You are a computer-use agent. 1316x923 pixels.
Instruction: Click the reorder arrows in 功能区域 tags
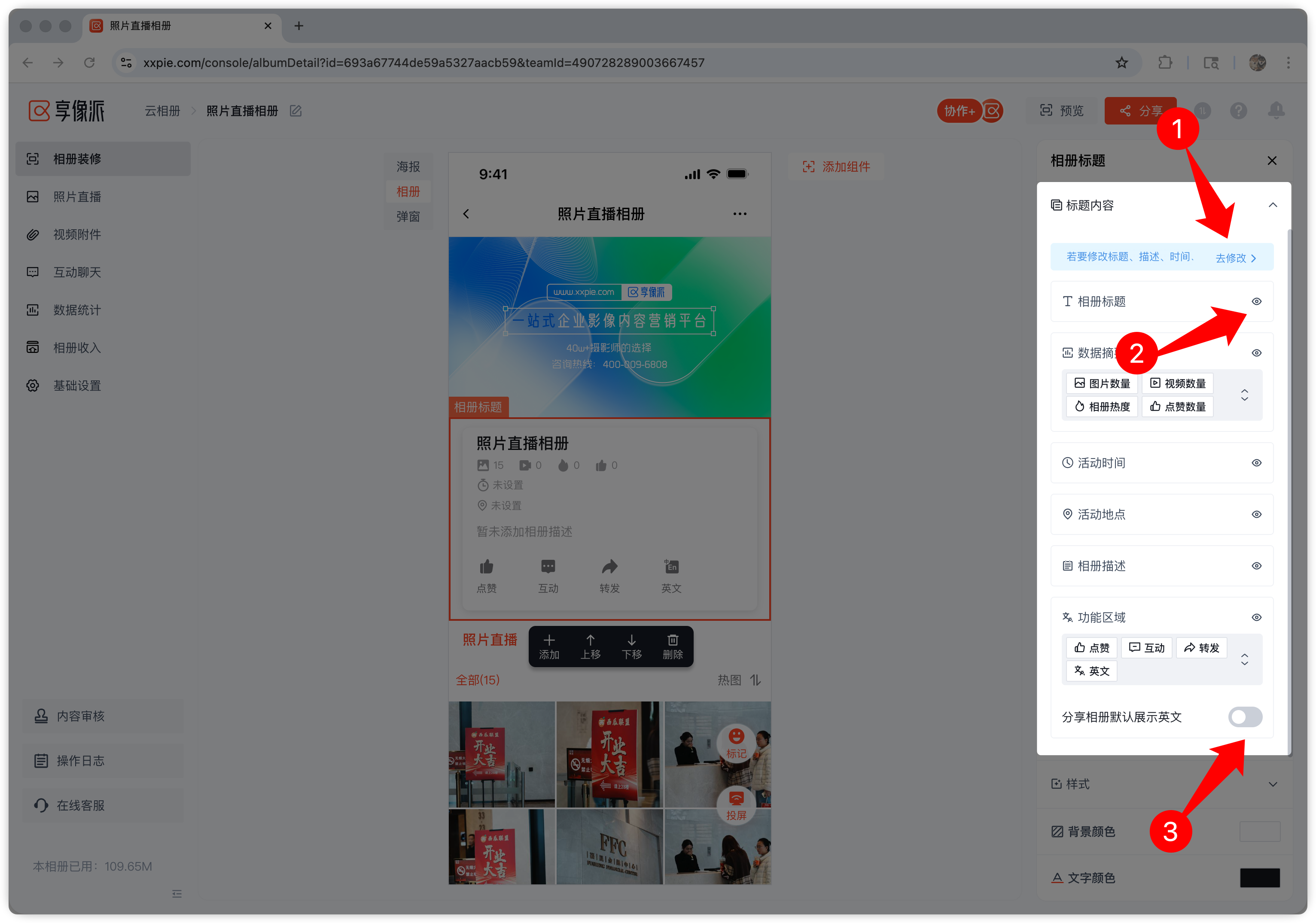[x=1244, y=659]
